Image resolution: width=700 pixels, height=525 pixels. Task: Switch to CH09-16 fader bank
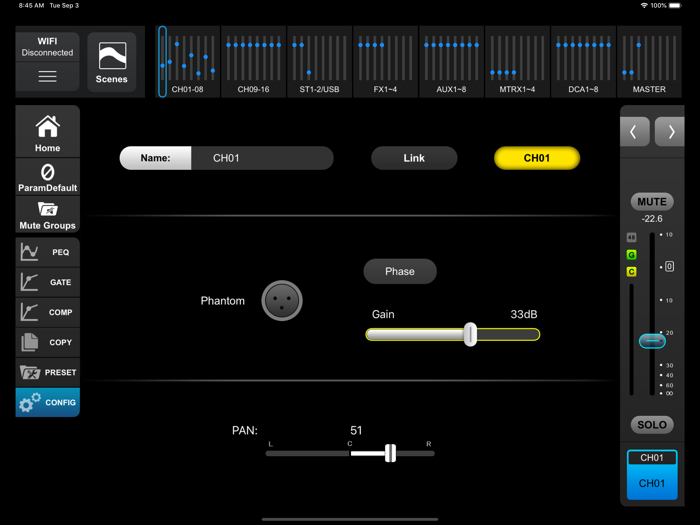tap(253, 62)
